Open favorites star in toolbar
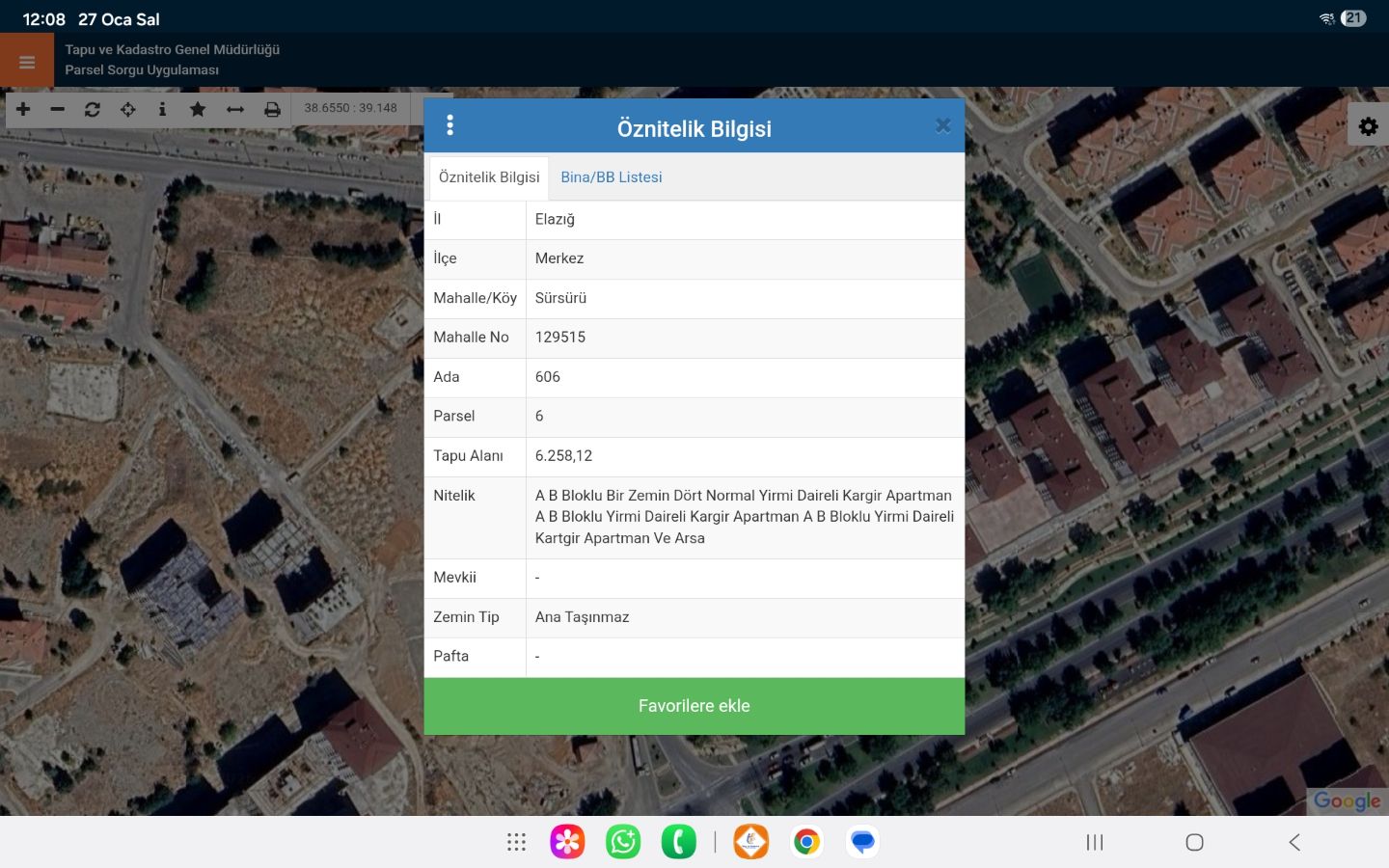The width and height of the screenshot is (1389, 868). point(198,109)
